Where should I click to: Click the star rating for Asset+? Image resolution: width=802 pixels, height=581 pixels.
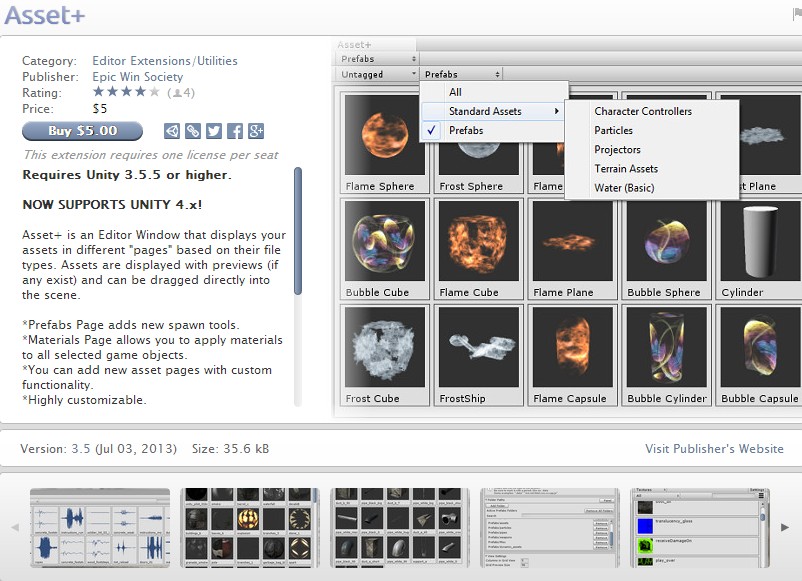click(126, 92)
